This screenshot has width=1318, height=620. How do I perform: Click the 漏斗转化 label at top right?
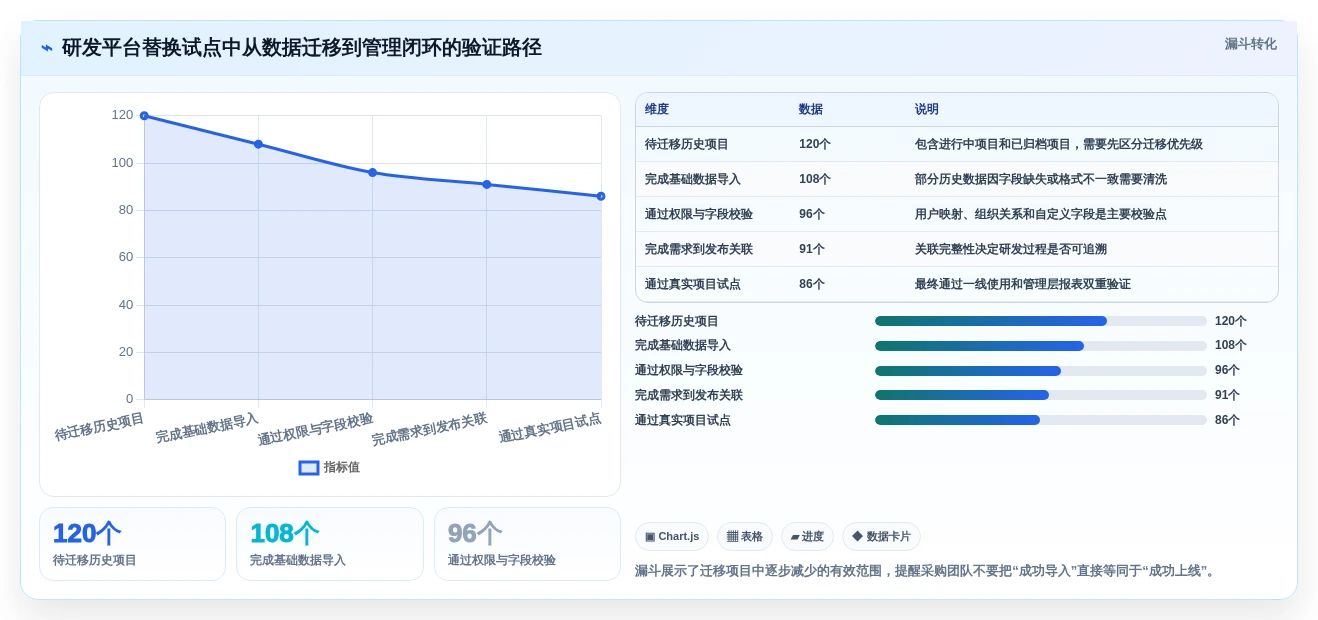coord(1250,44)
